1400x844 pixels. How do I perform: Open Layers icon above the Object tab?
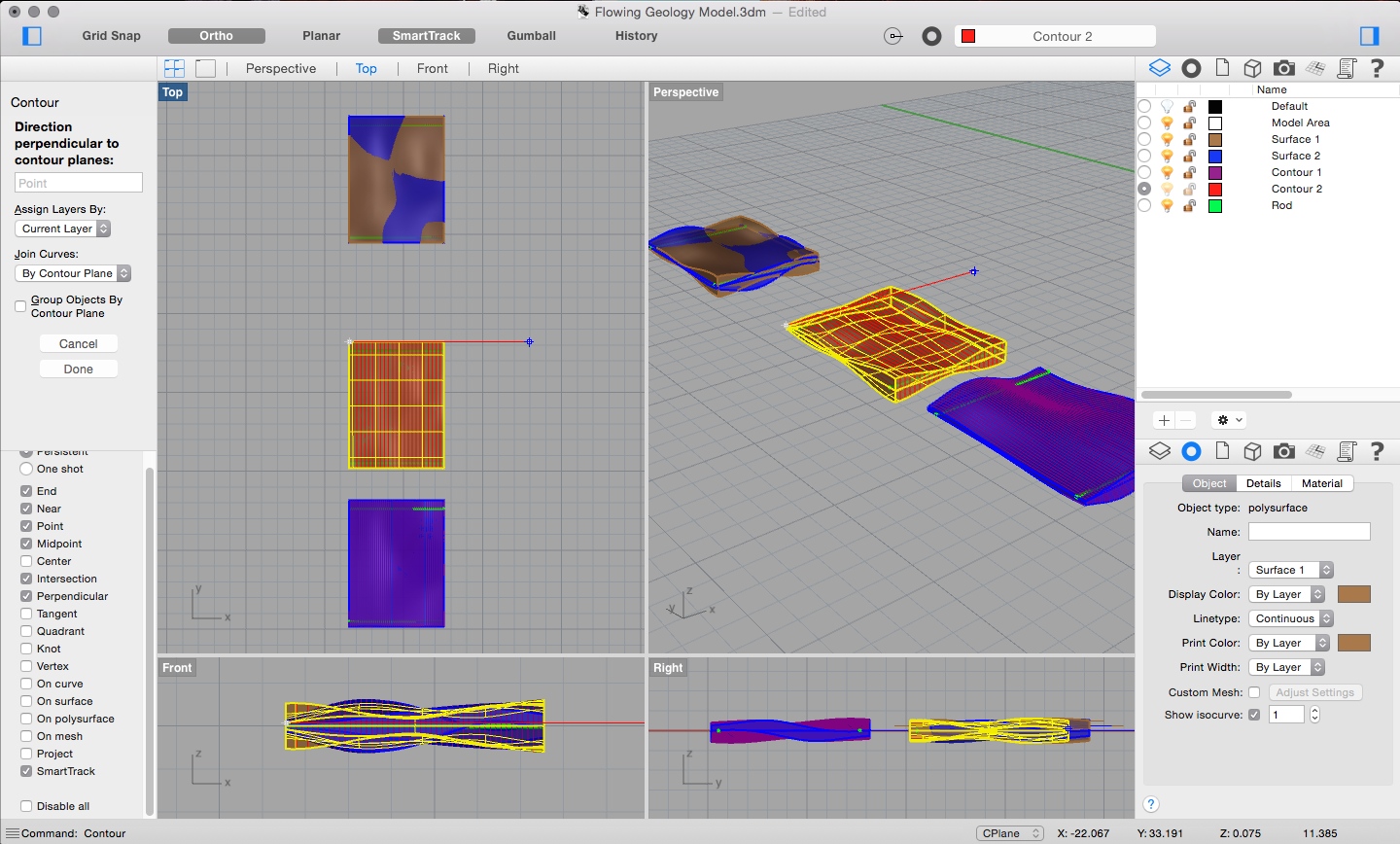tap(1160, 451)
